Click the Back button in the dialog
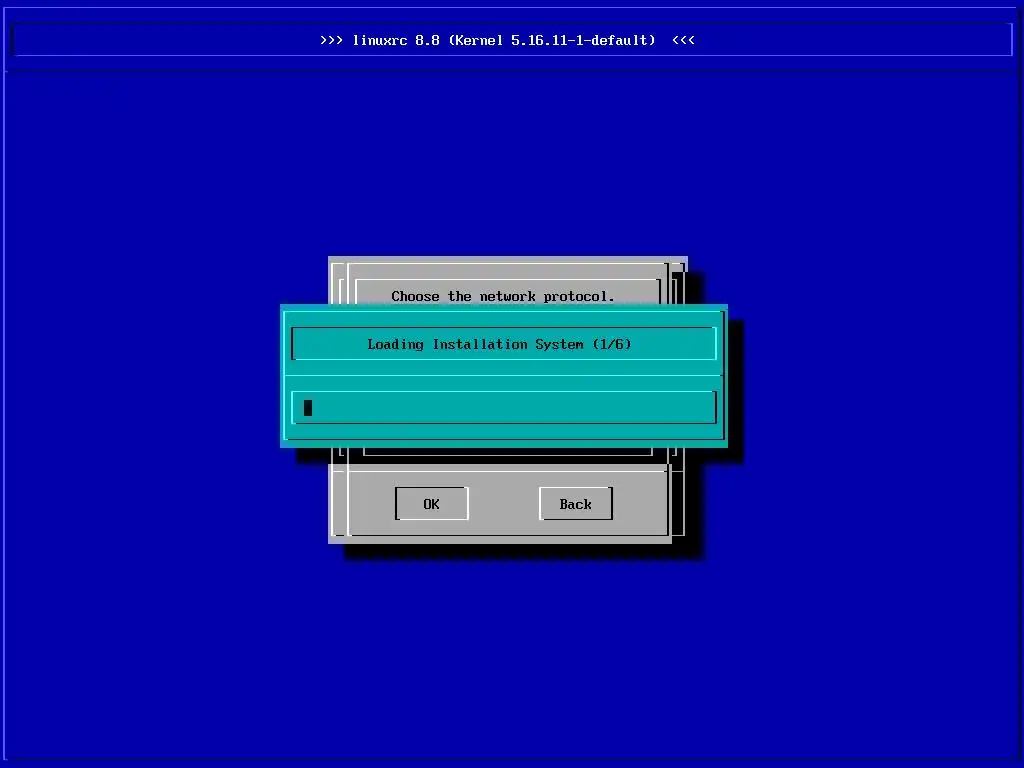This screenshot has height=768, width=1024. [575, 504]
